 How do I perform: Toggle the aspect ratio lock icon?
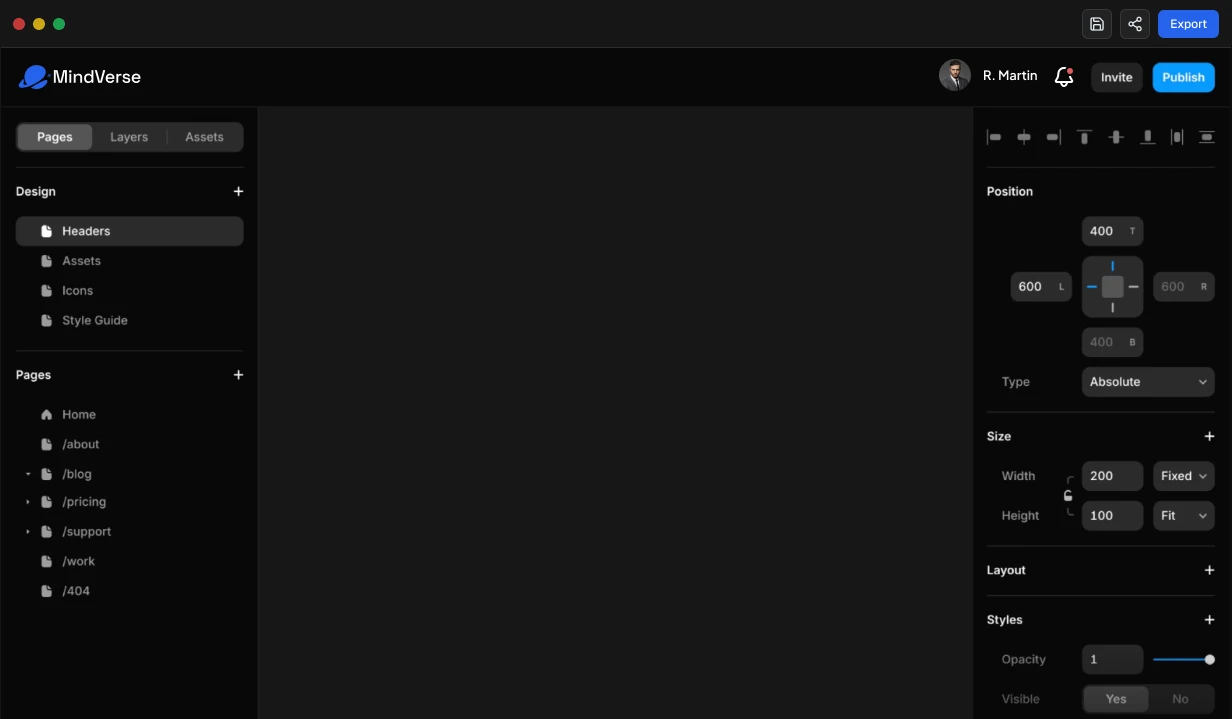coord(1068,496)
